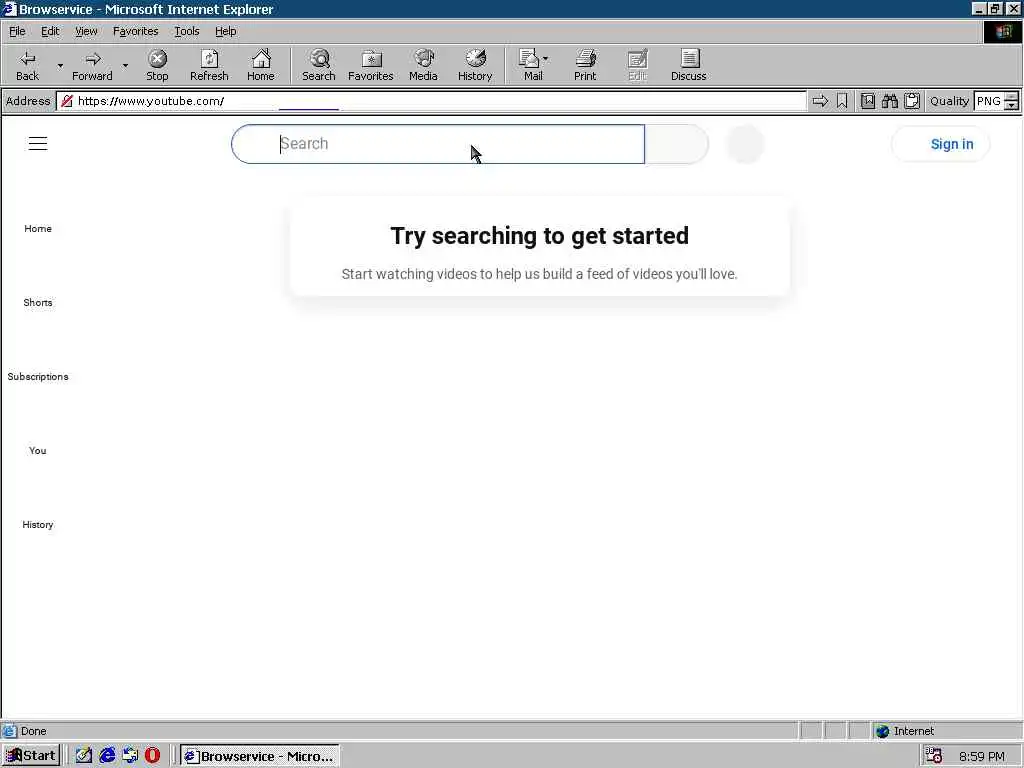1024x768 pixels.
Task: Click the YouTube hamburger menu icon
Action: click(38, 144)
